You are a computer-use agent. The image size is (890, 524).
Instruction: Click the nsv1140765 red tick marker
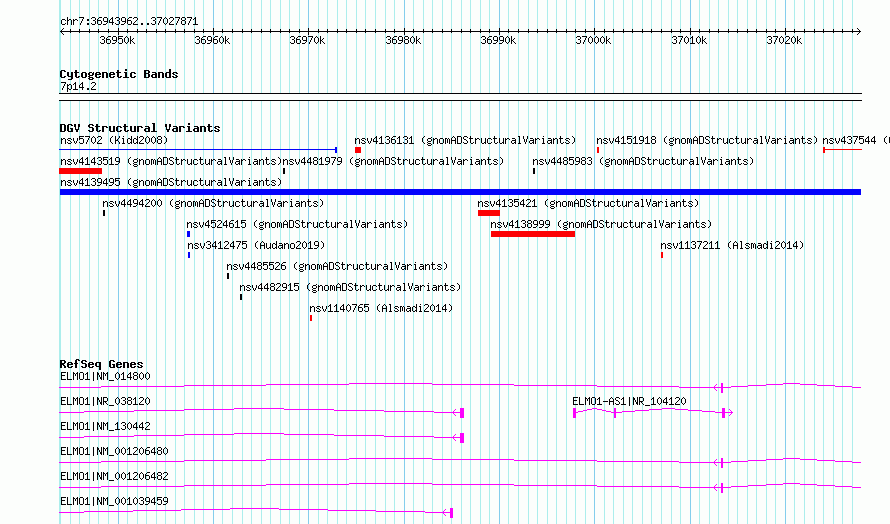[x=311, y=318]
